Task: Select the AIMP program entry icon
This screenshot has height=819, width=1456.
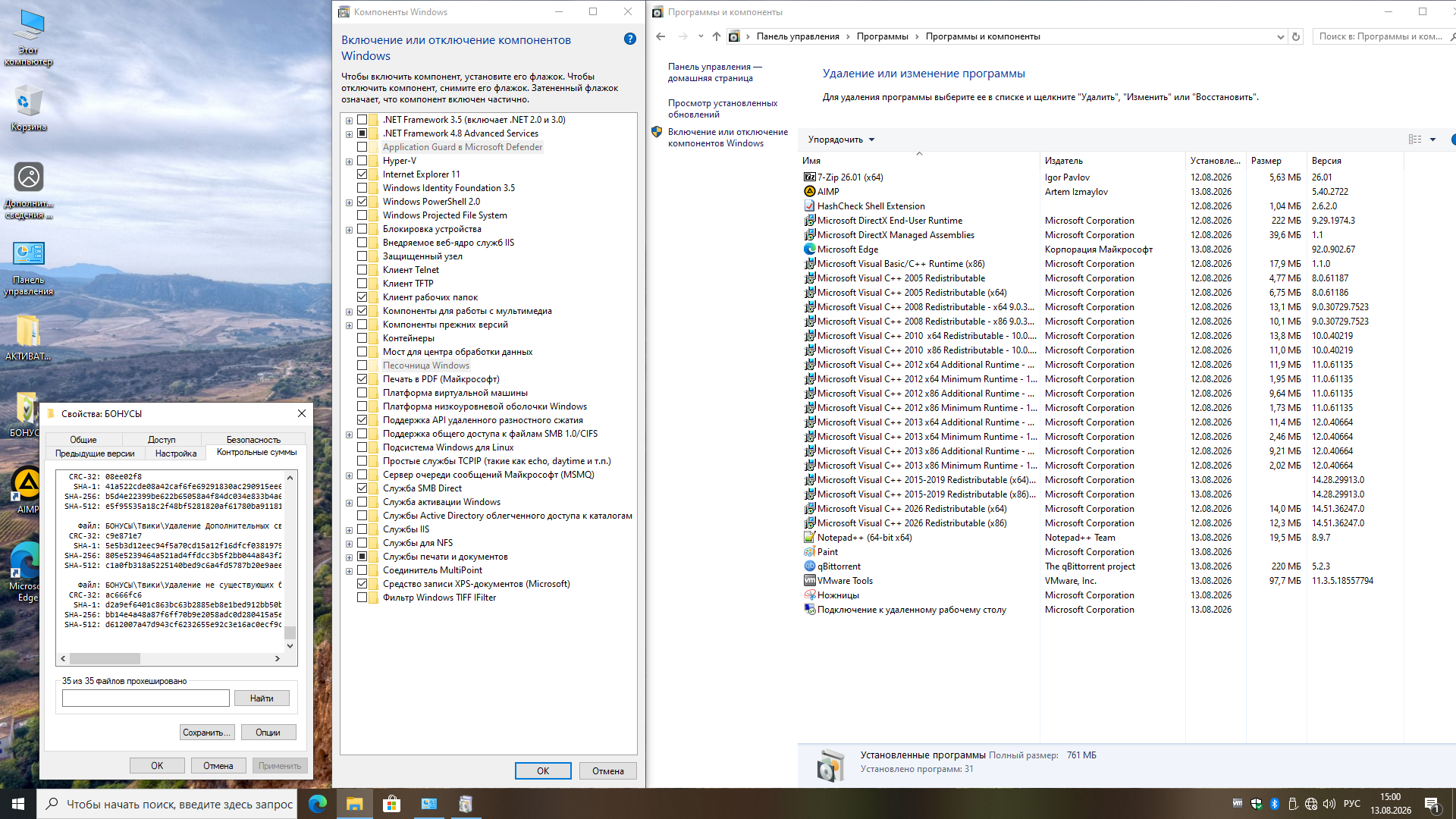Action: pos(809,192)
